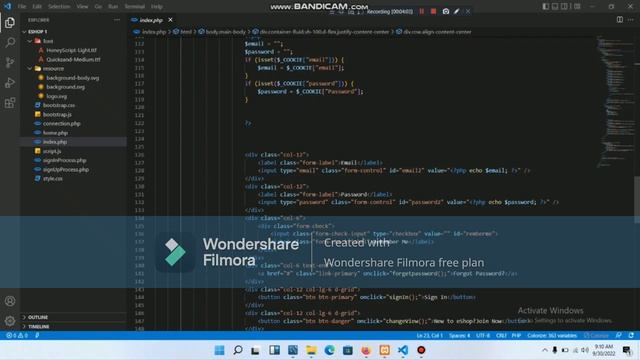Image resolution: width=640 pixels, height=360 pixels.
Task: Open the Terminal menu
Action: point(135,7)
